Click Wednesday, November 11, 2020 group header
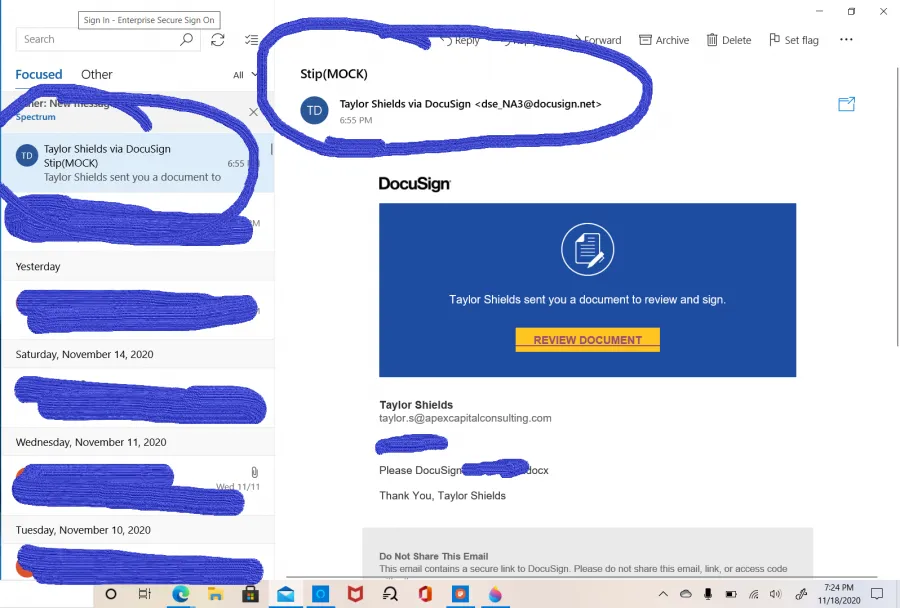Image resolution: width=900 pixels, height=608 pixels. tap(138, 443)
